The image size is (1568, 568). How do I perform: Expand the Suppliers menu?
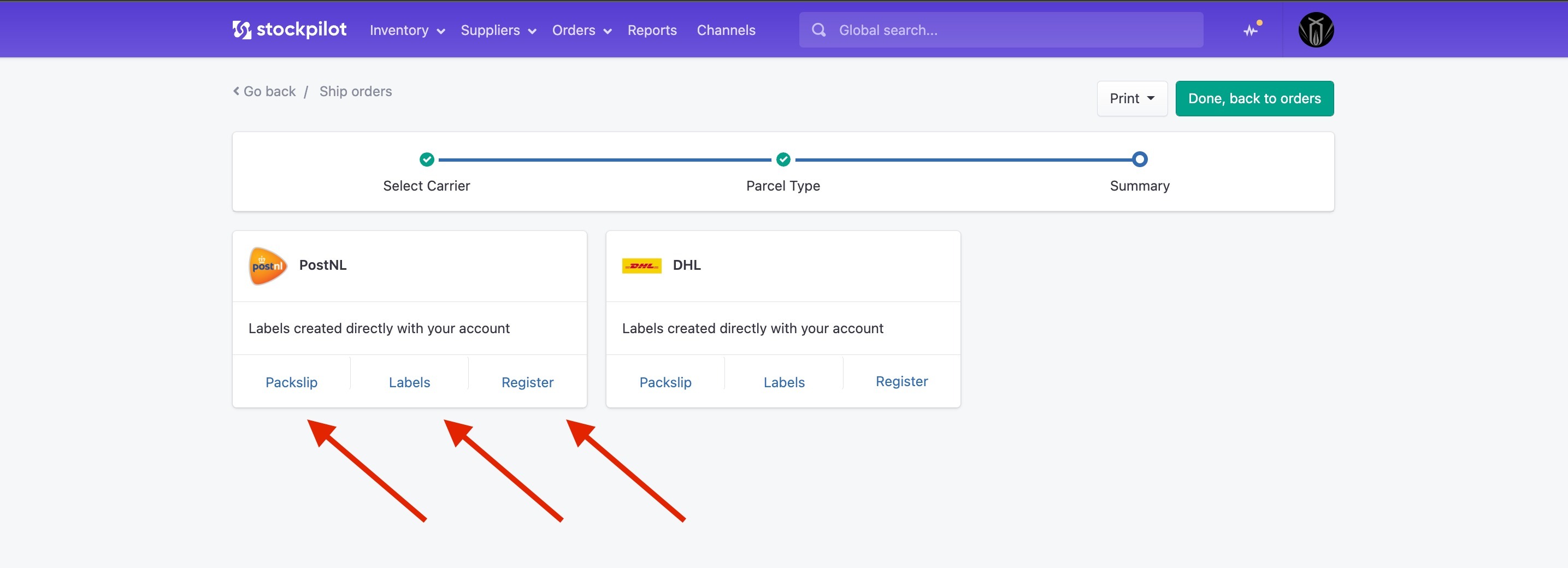498,30
